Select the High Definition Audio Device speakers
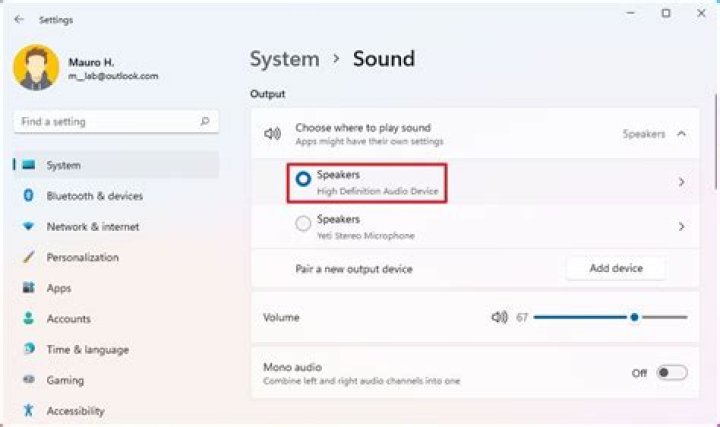720x427 pixels. pyautogui.click(x=303, y=181)
